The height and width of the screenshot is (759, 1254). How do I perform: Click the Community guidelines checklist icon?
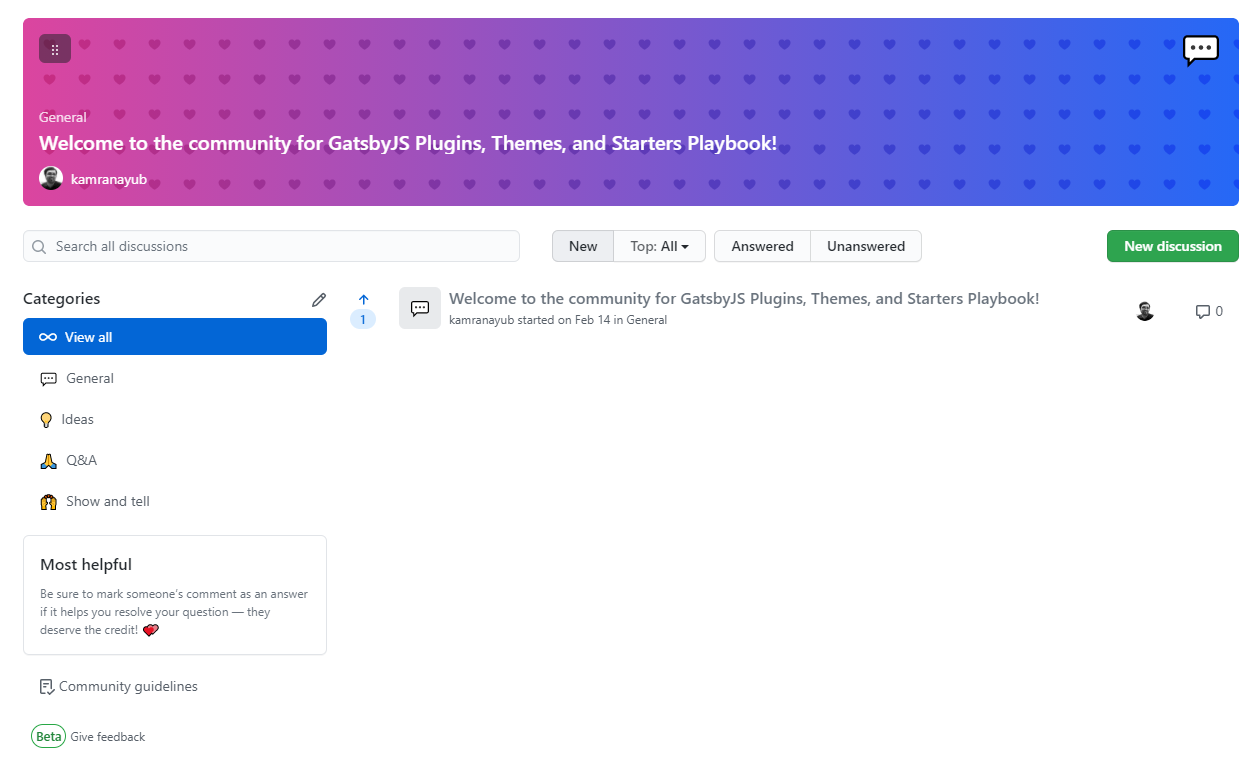(x=46, y=687)
